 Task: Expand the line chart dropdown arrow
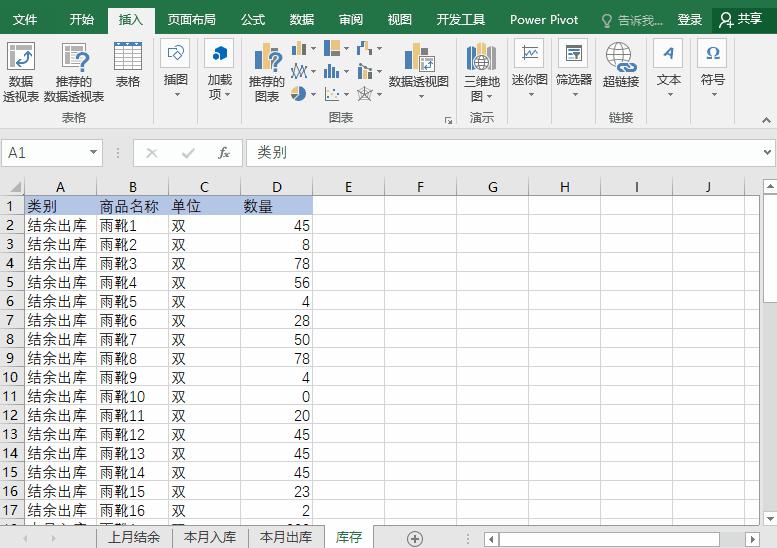(313, 71)
